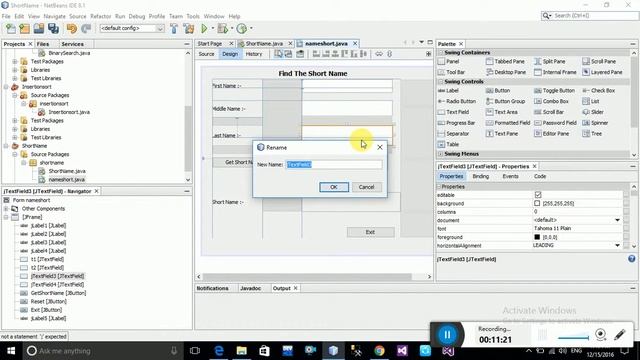Open the Services tab
640x360 pixels.
click(72, 44)
